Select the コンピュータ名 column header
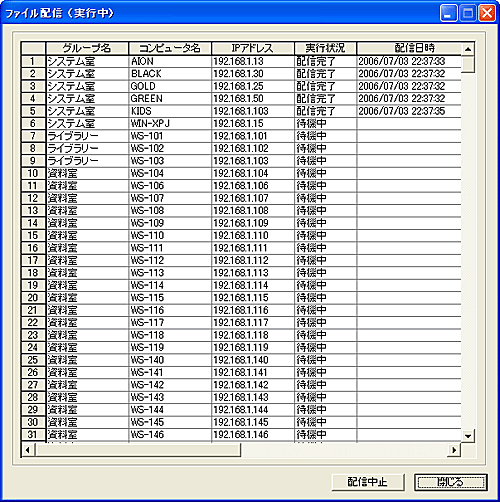Screen dimensions: 500x502 [x=170, y=48]
